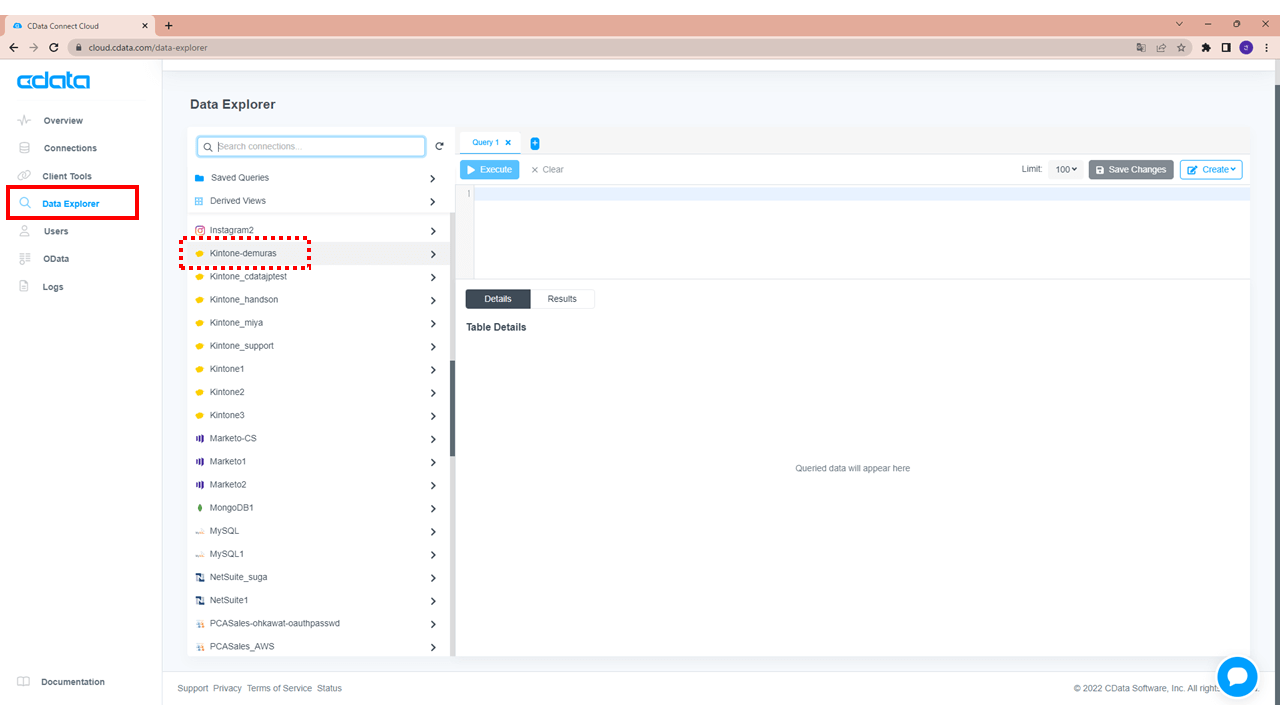Open the Create dropdown button

[1211, 170]
